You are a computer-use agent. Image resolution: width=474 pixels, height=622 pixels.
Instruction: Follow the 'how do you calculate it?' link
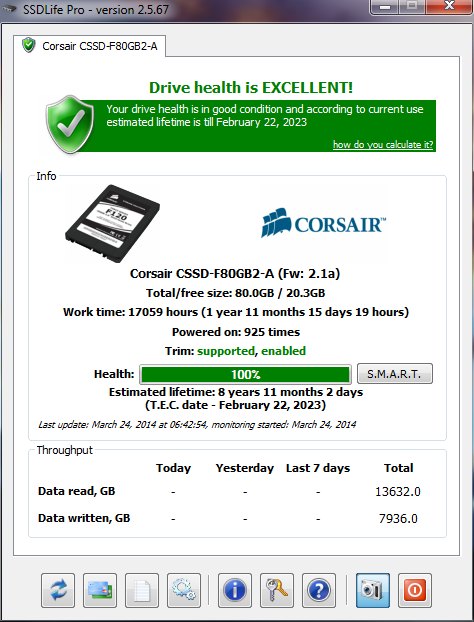pos(383,144)
